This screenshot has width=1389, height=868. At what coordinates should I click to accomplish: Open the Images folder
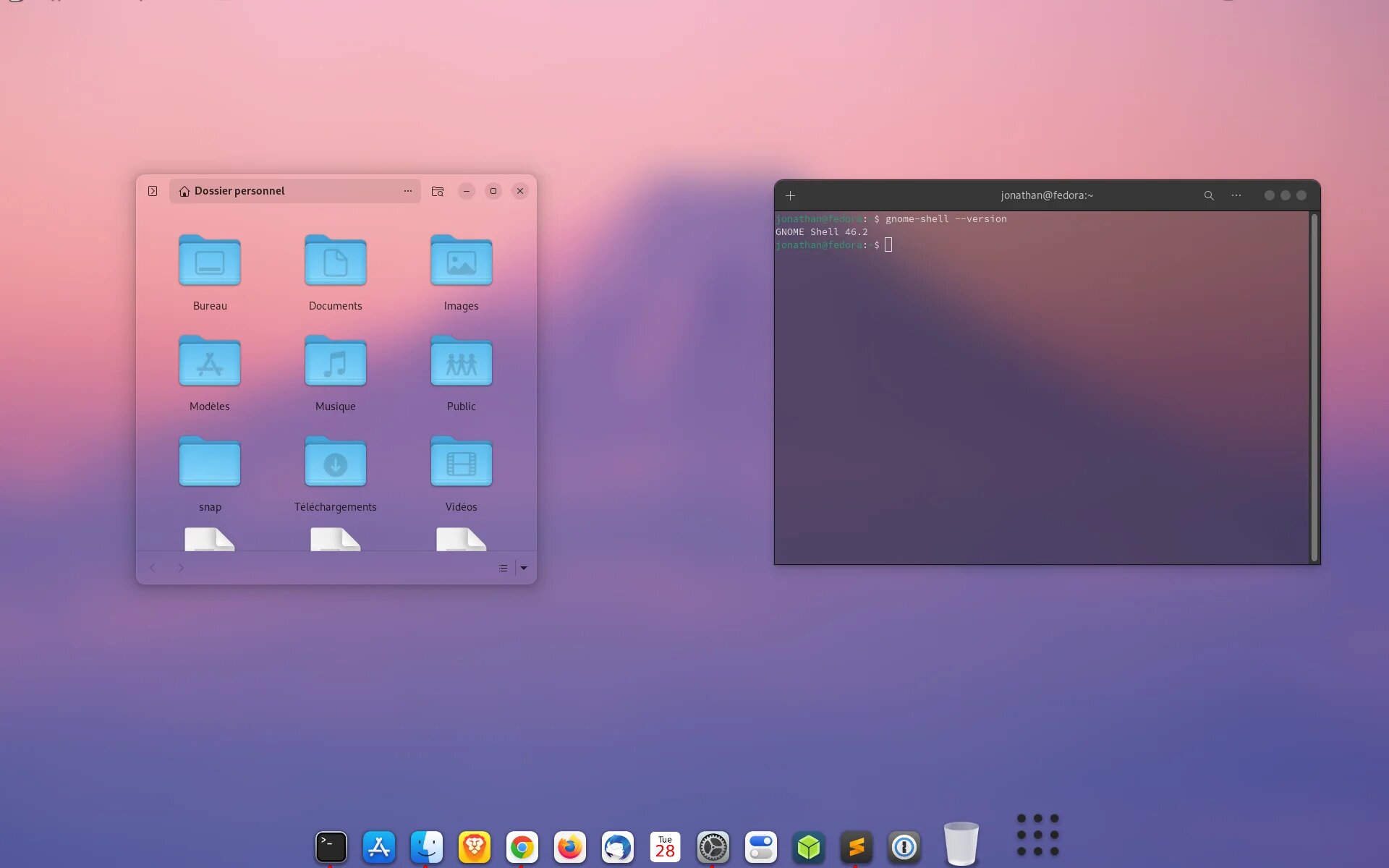coord(461,262)
